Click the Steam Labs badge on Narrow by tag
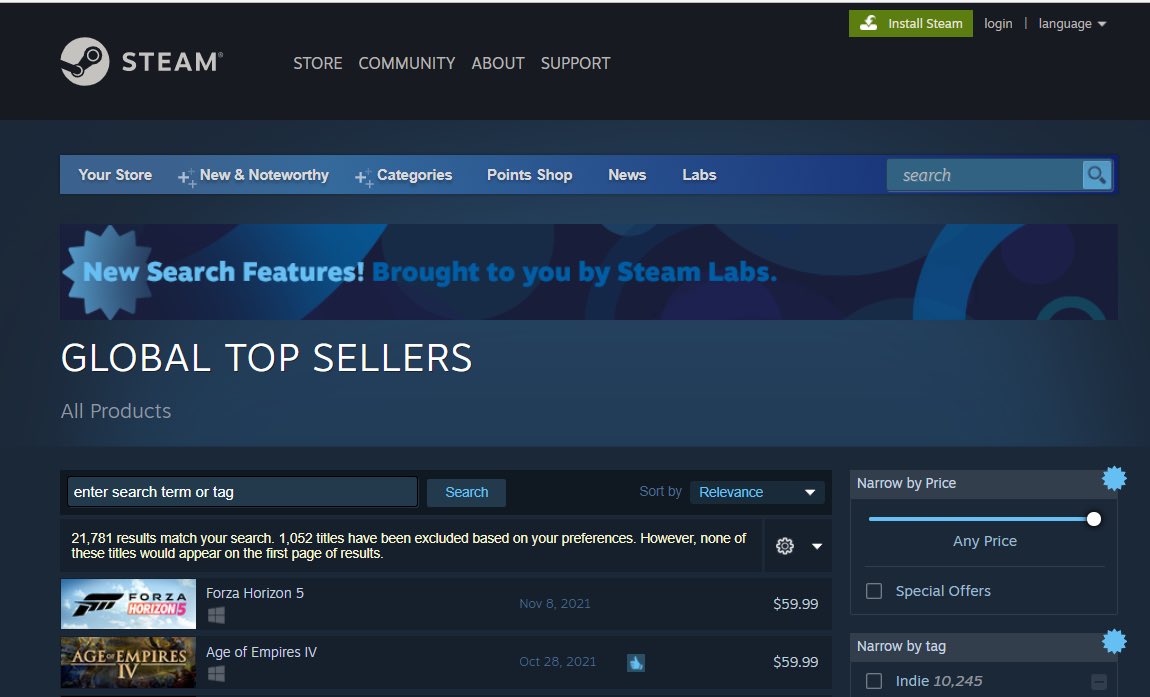The image size is (1150, 697). tap(1114, 641)
